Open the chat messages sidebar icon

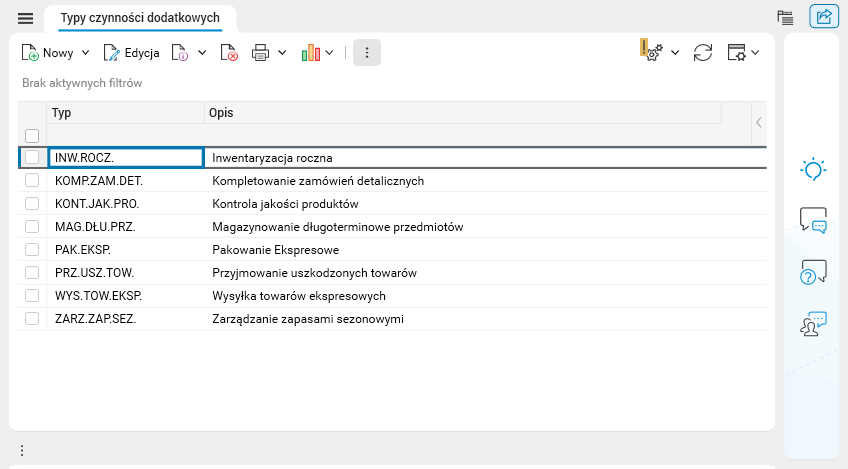coord(813,220)
